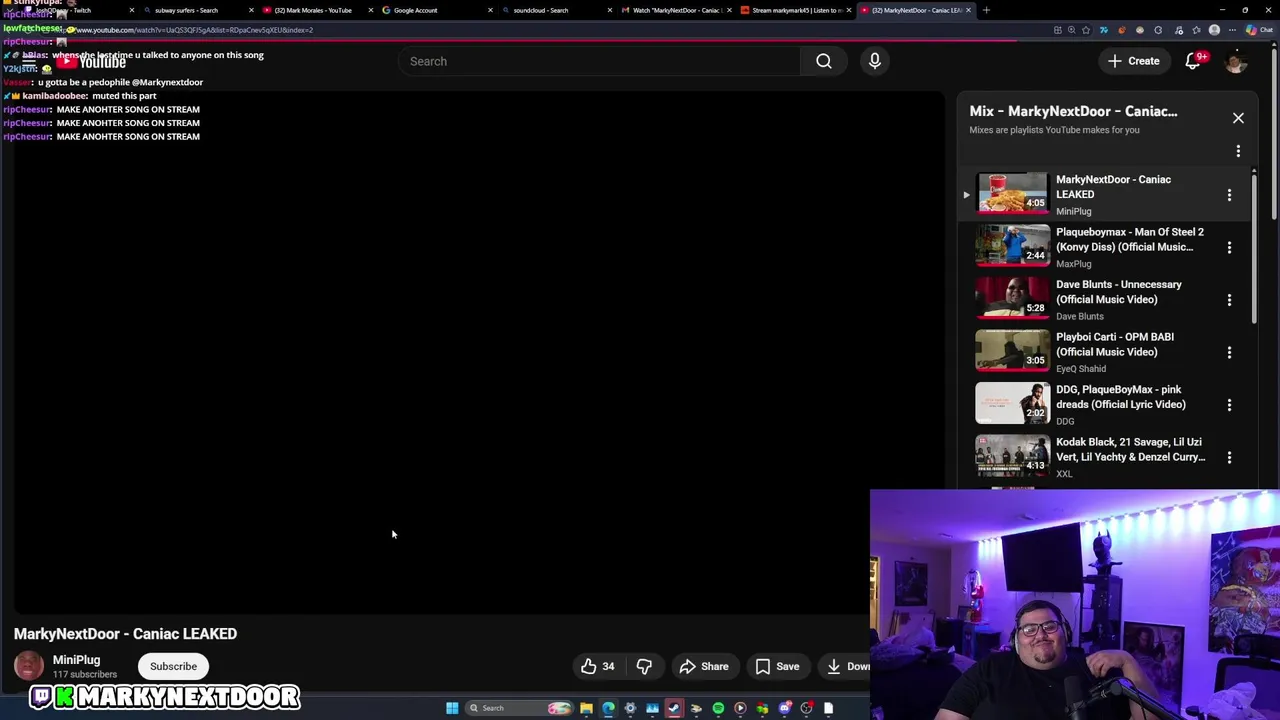Play Caniac LEAKED thumbnail in playlist
Image resolution: width=1280 pixels, height=720 pixels.
click(x=1012, y=193)
